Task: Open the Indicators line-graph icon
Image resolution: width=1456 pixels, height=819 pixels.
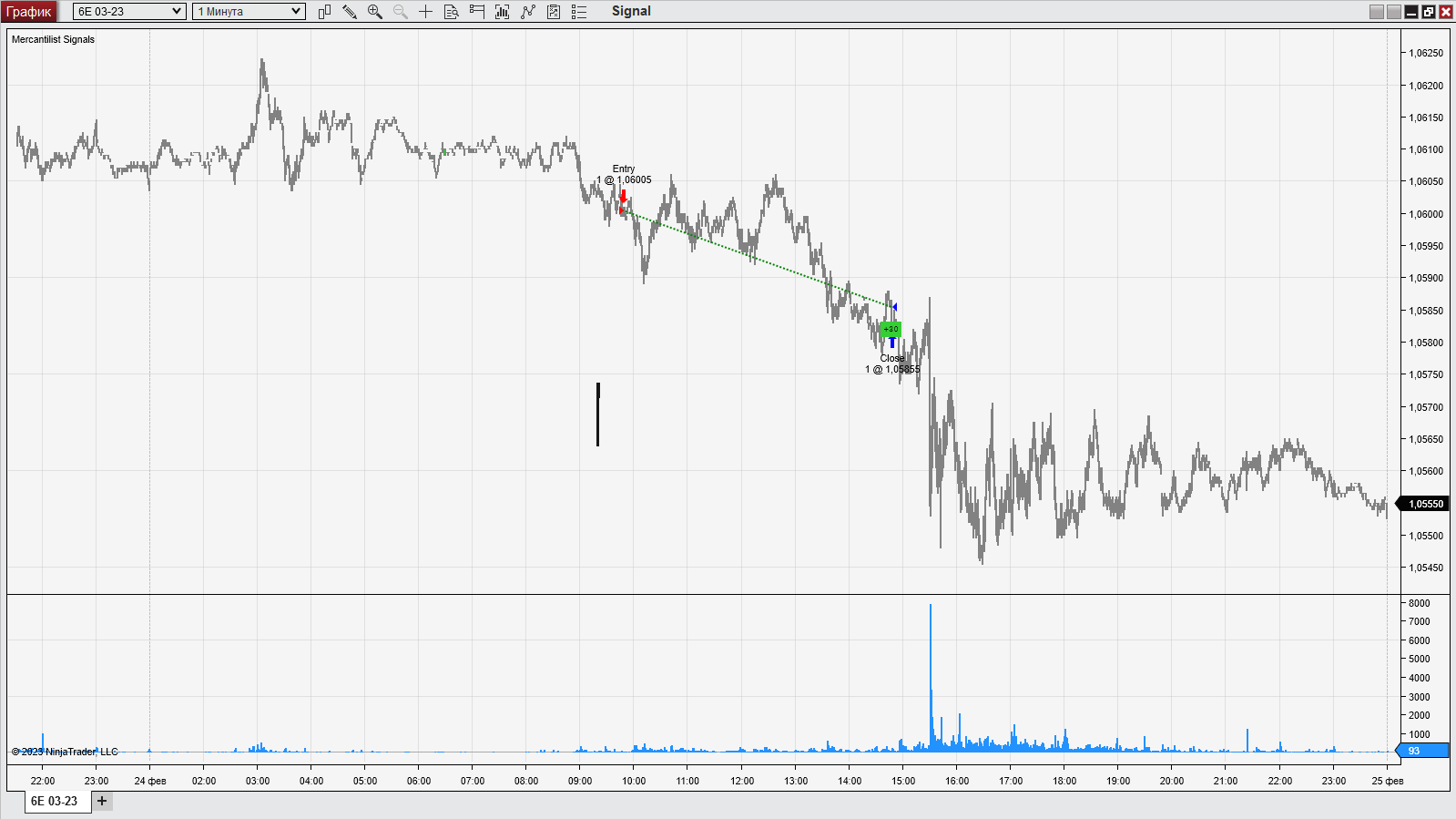Action: (528, 12)
